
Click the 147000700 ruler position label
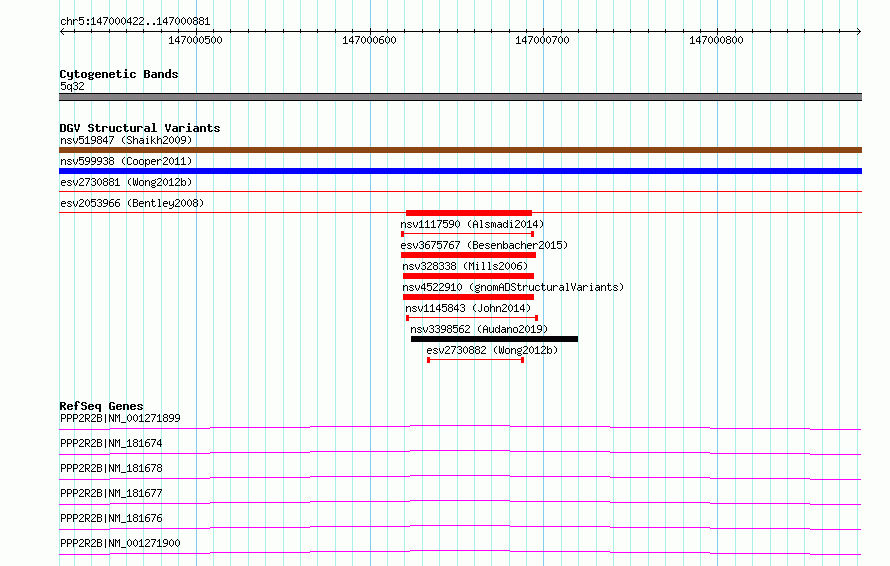(542, 40)
